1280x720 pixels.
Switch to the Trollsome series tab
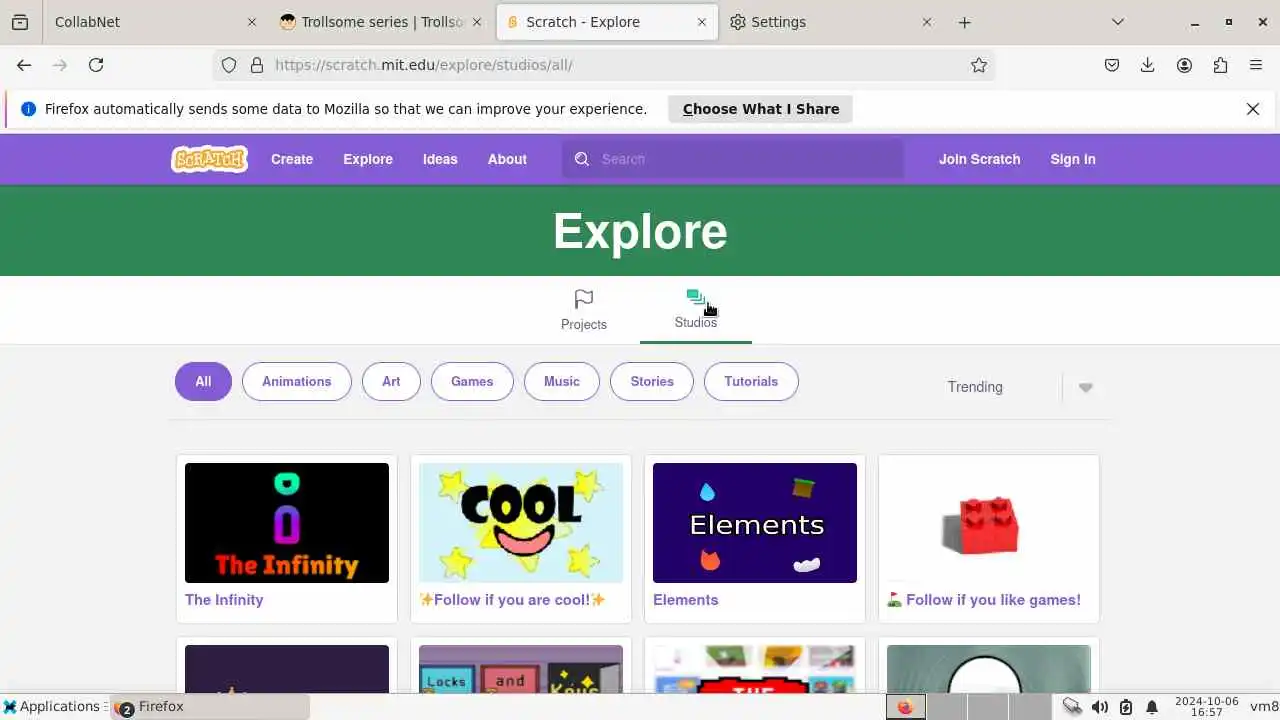click(381, 22)
